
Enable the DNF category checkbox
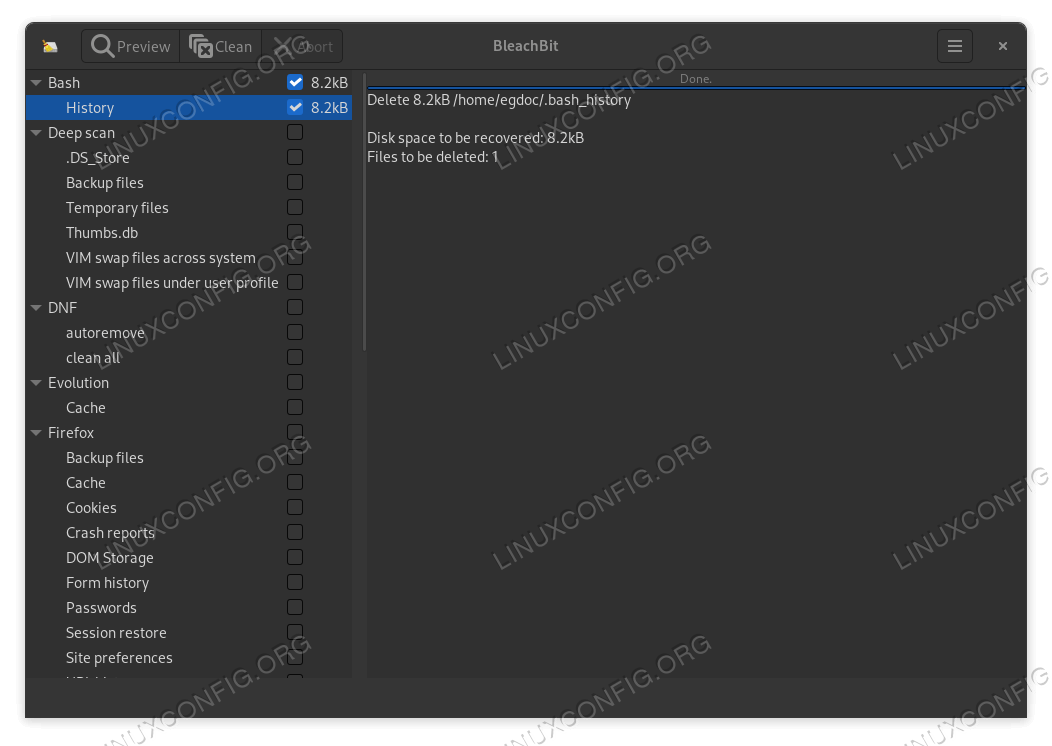(295, 307)
